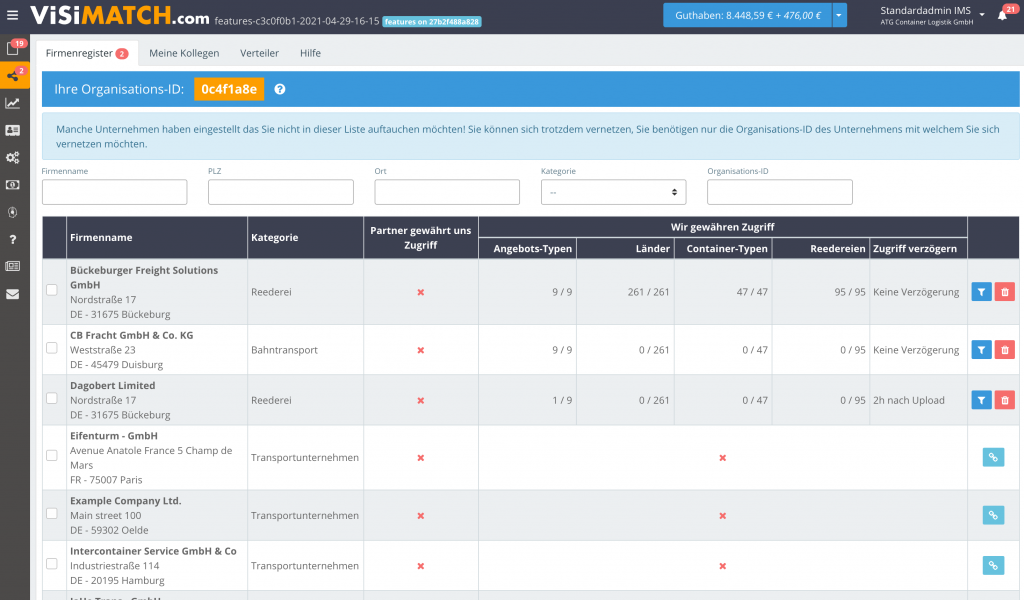Link with Intercontainer Service GmbH & Co
This screenshot has width=1024, height=600.
pyautogui.click(x=993, y=565)
